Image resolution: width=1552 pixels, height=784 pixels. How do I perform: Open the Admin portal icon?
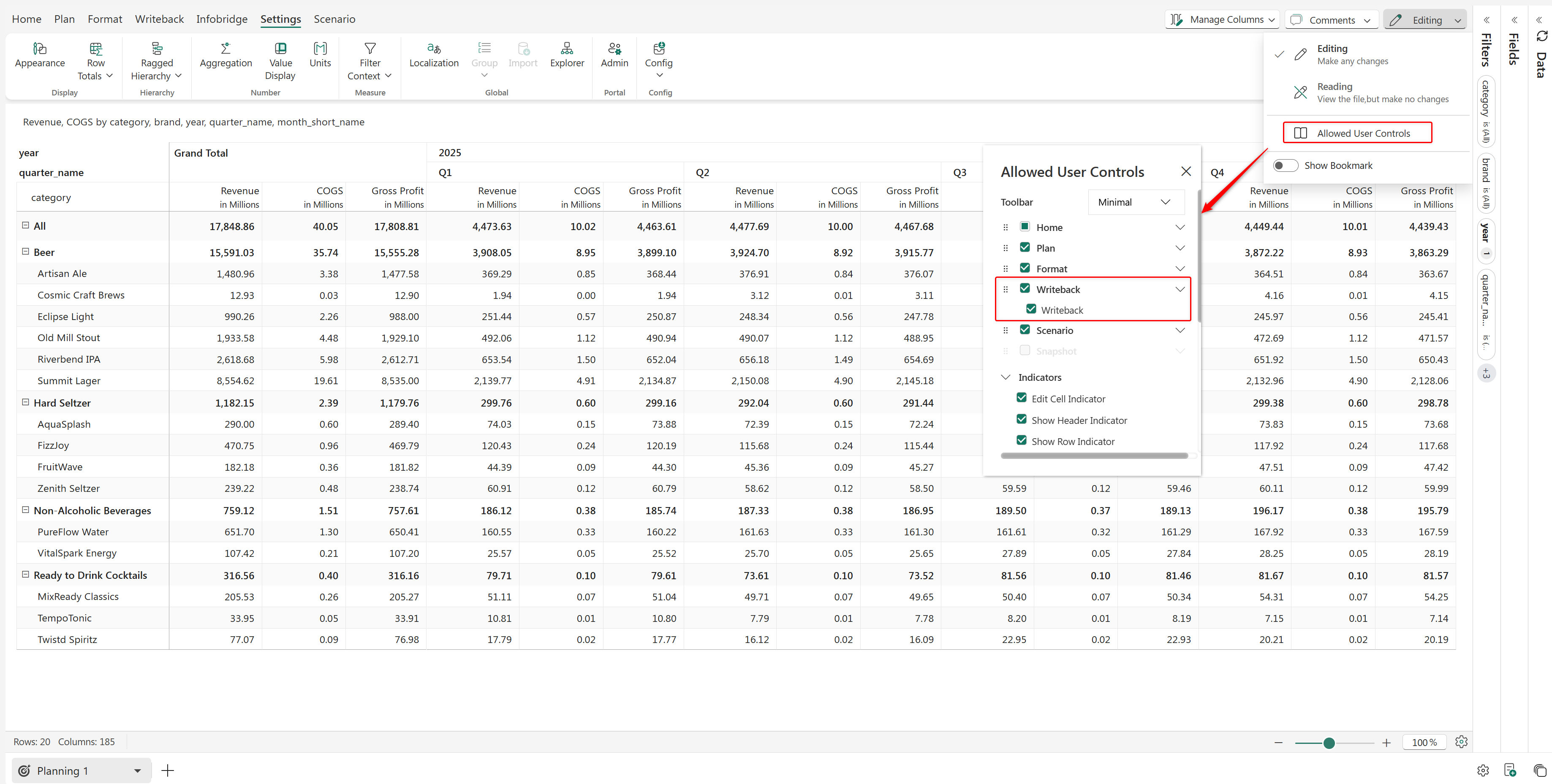[614, 49]
